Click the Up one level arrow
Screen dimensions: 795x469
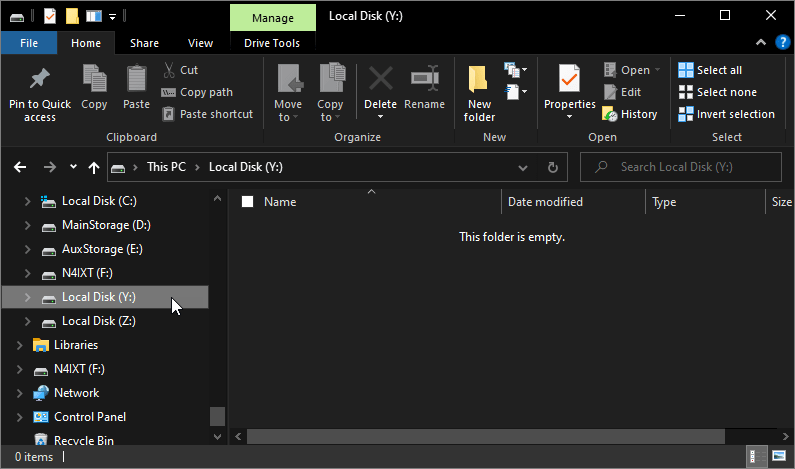point(94,167)
